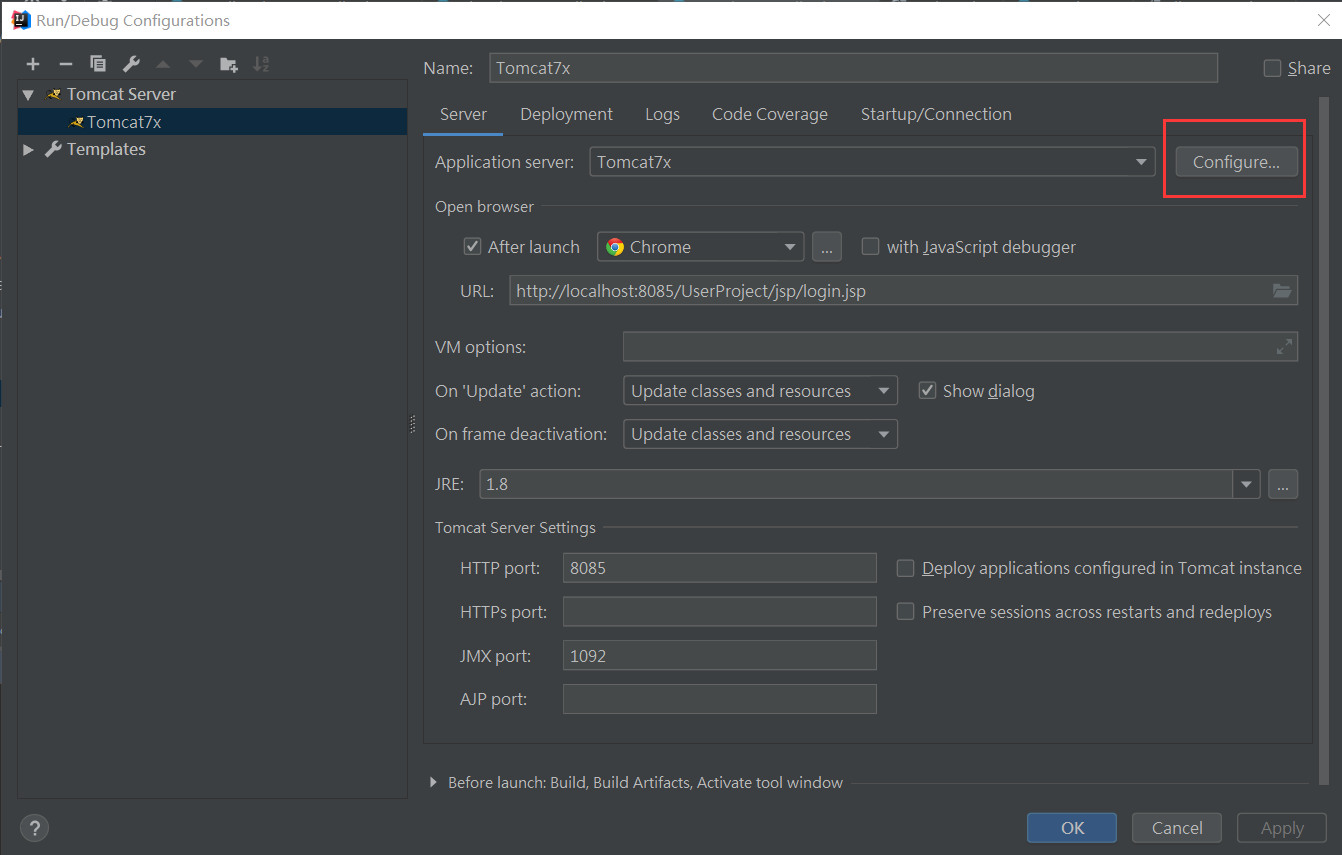Screen dimensions: 1342x855
Task: Open the JRE version dropdown arrow
Action: [x=1246, y=484]
